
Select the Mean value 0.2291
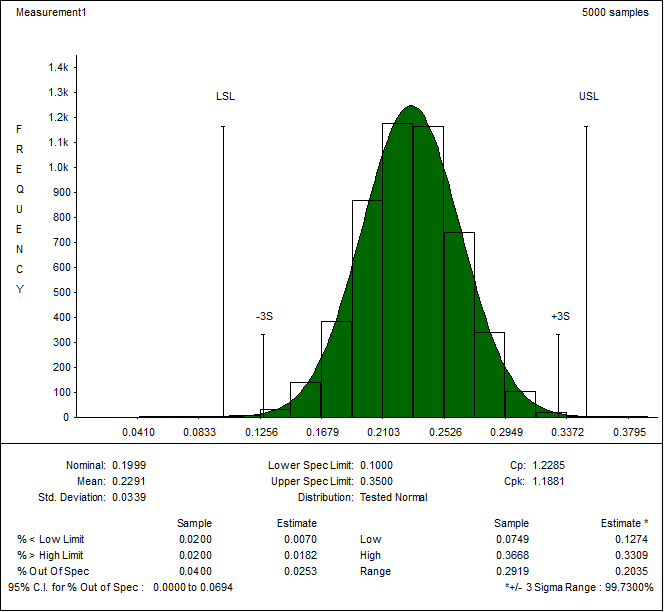click(x=129, y=482)
